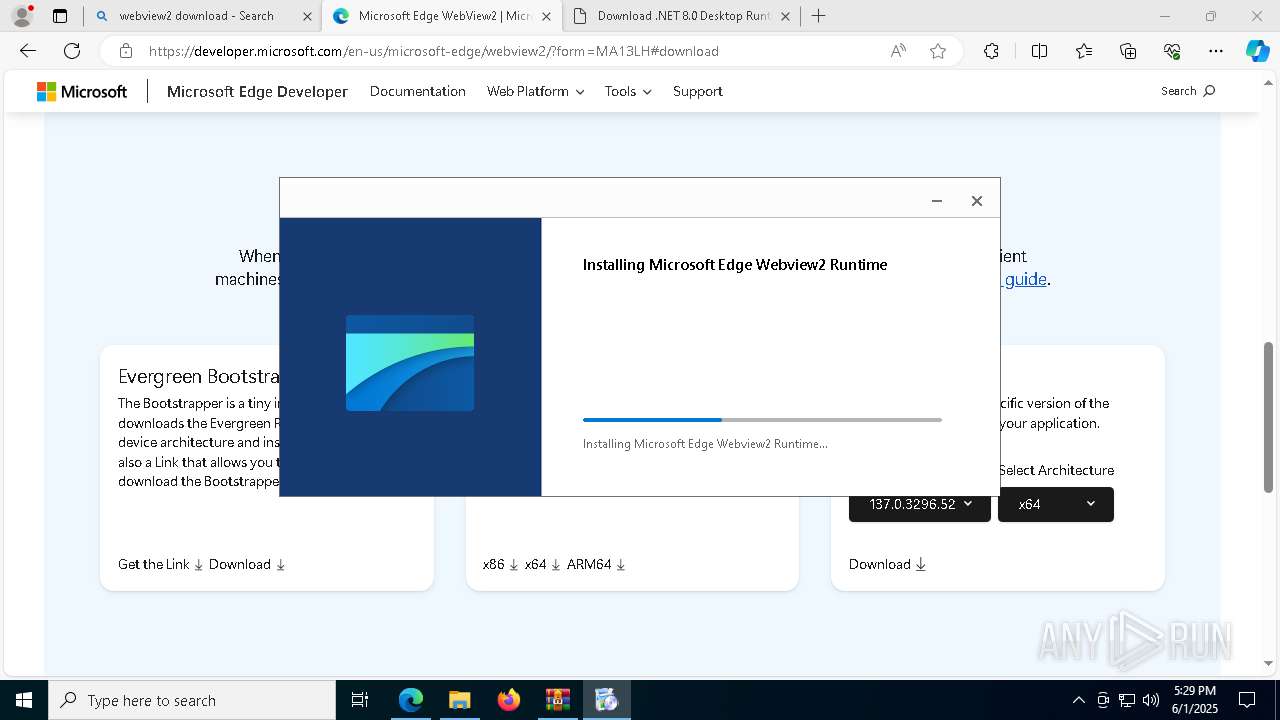Click the Search magnifier on Microsoft header
This screenshot has width=1280, height=720.
pos(1209,91)
